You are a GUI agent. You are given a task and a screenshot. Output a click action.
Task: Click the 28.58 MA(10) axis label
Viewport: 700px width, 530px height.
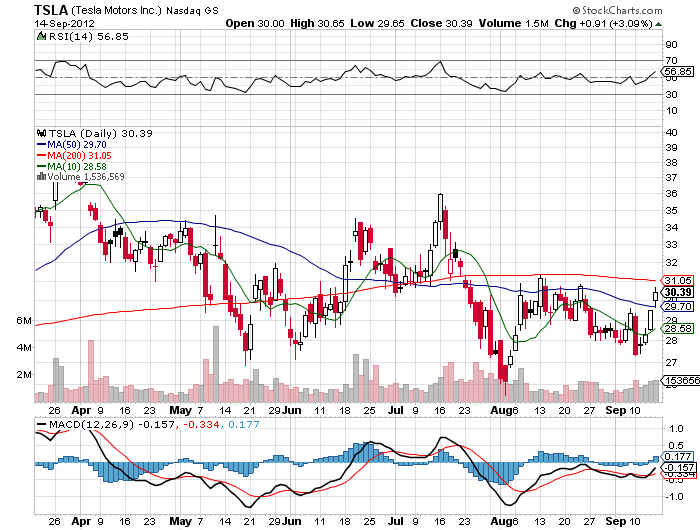(x=678, y=329)
